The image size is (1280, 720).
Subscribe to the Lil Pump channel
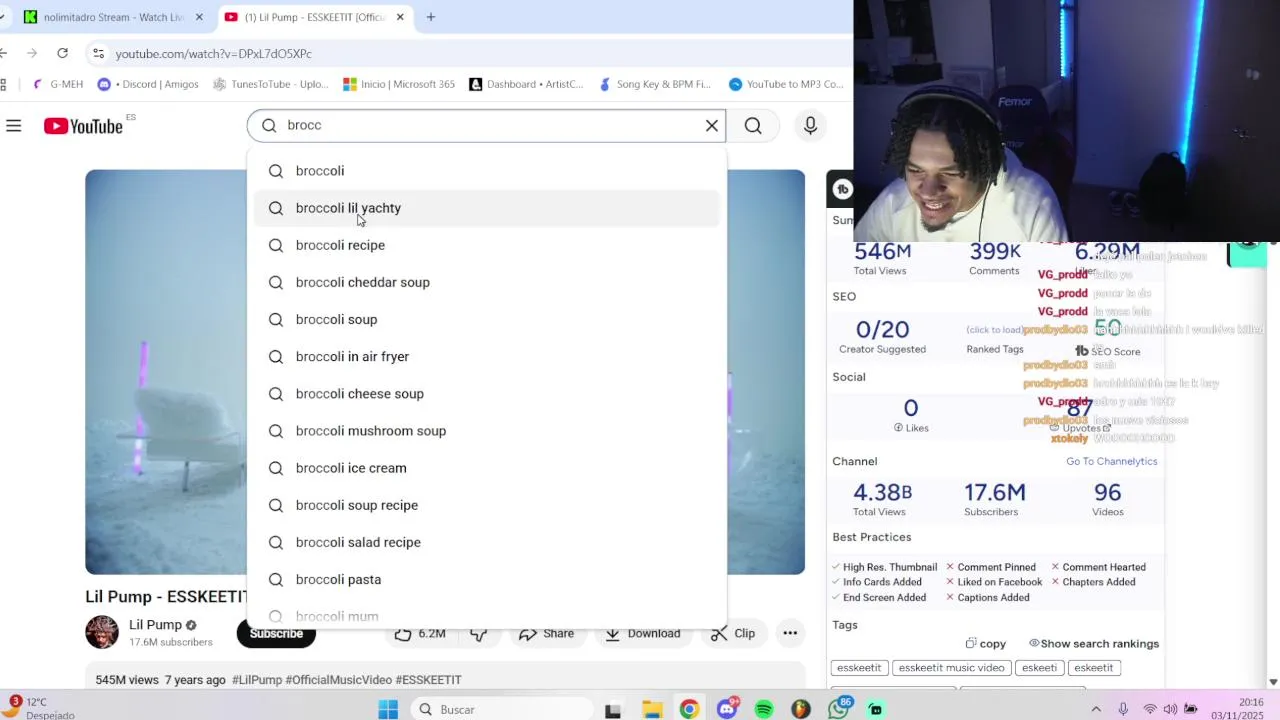click(x=276, y=633)
